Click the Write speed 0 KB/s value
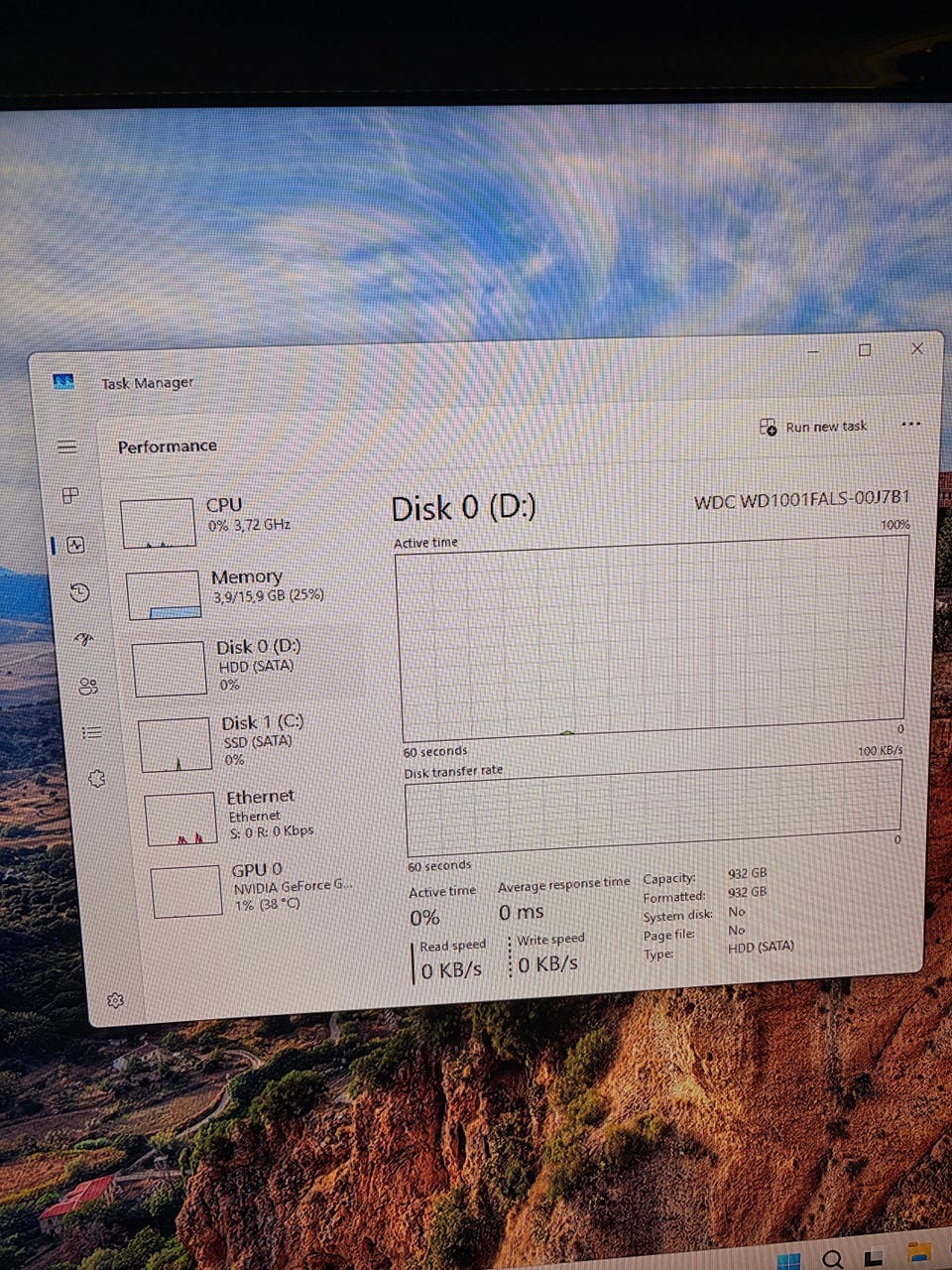The width and height of the screenshot is (952, 1270). pyautogui.click(x=547, y=963)
